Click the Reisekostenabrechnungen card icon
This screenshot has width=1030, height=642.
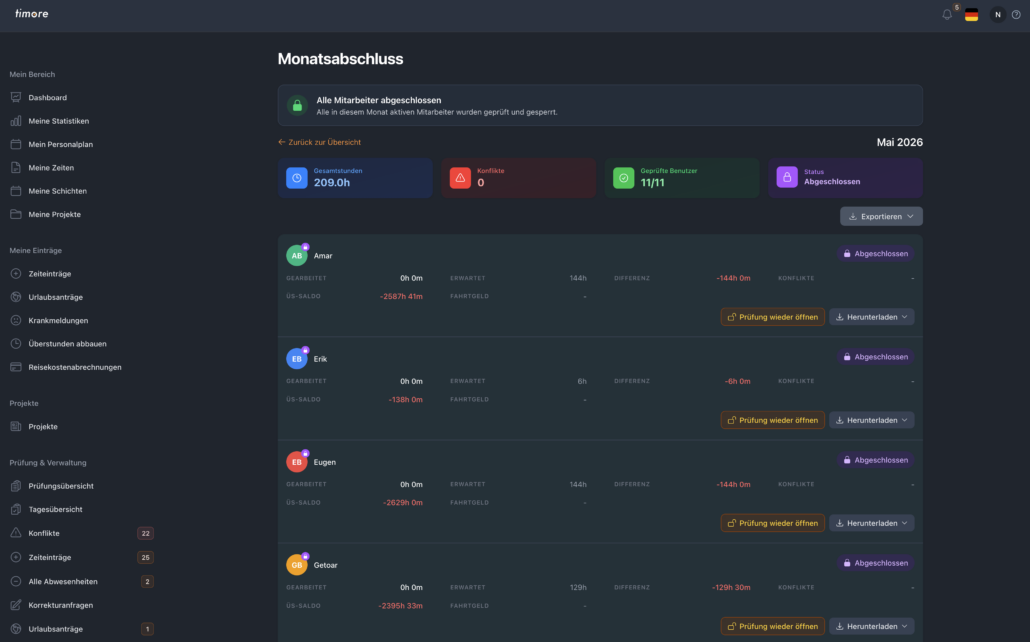16,367
